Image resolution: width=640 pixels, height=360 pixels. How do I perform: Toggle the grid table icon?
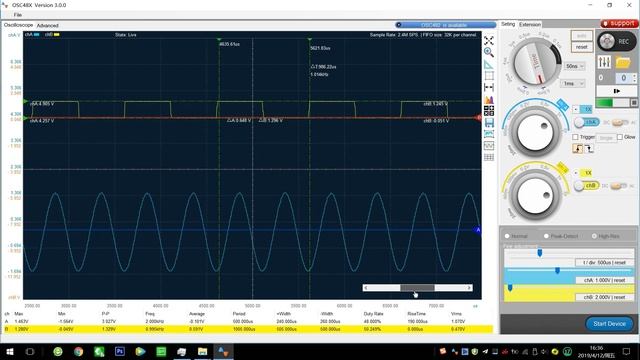click(x=489, y=157)
